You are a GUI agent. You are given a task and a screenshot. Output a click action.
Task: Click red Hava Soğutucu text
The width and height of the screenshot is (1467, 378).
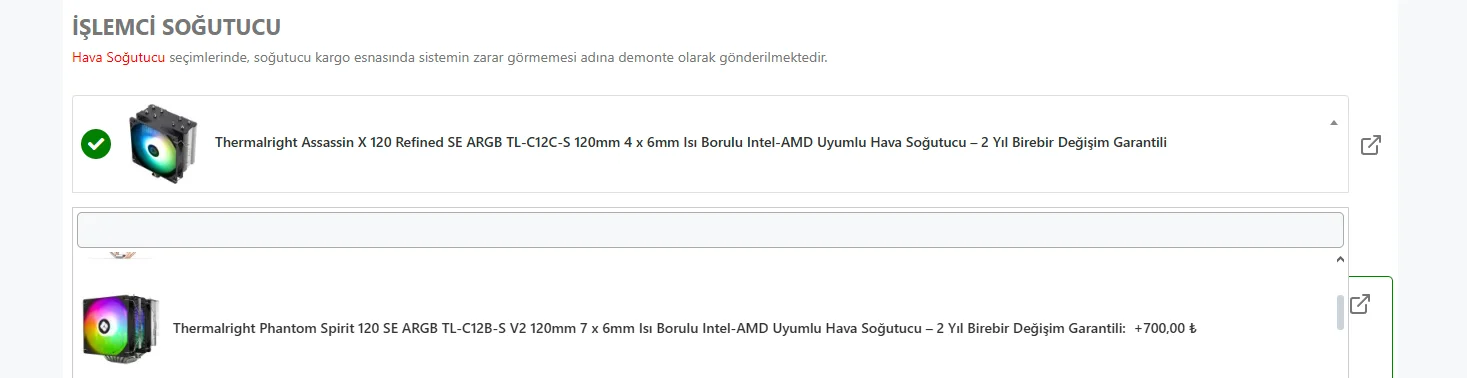tap(118, 58)
